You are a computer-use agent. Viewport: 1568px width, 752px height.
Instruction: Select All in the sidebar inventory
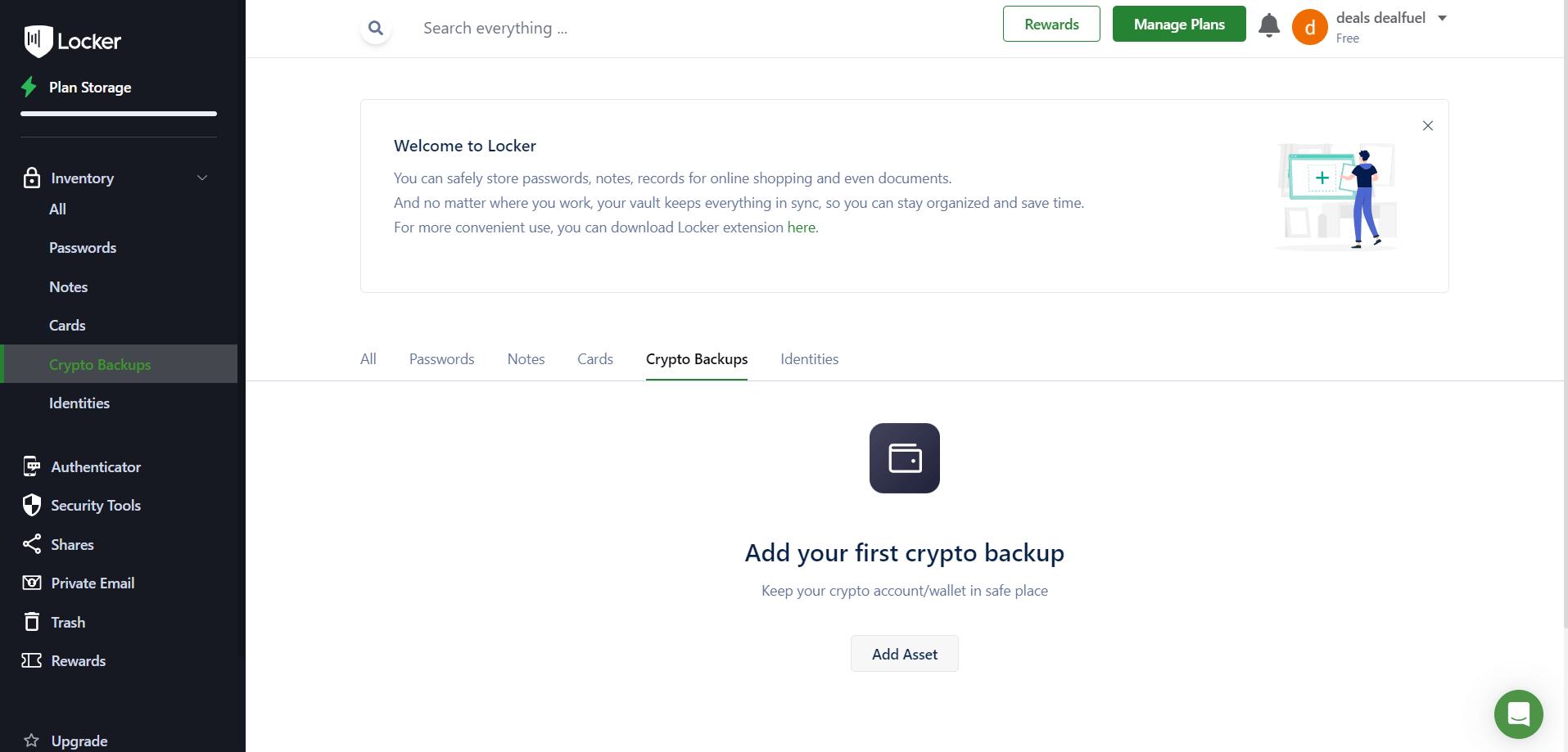(57, 209)
